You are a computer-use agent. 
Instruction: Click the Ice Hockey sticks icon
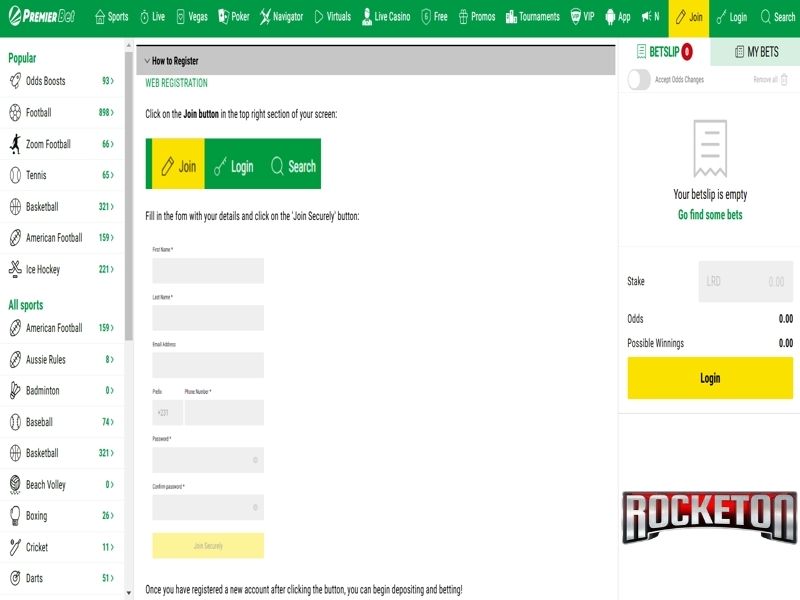click(x=15, y=269)
